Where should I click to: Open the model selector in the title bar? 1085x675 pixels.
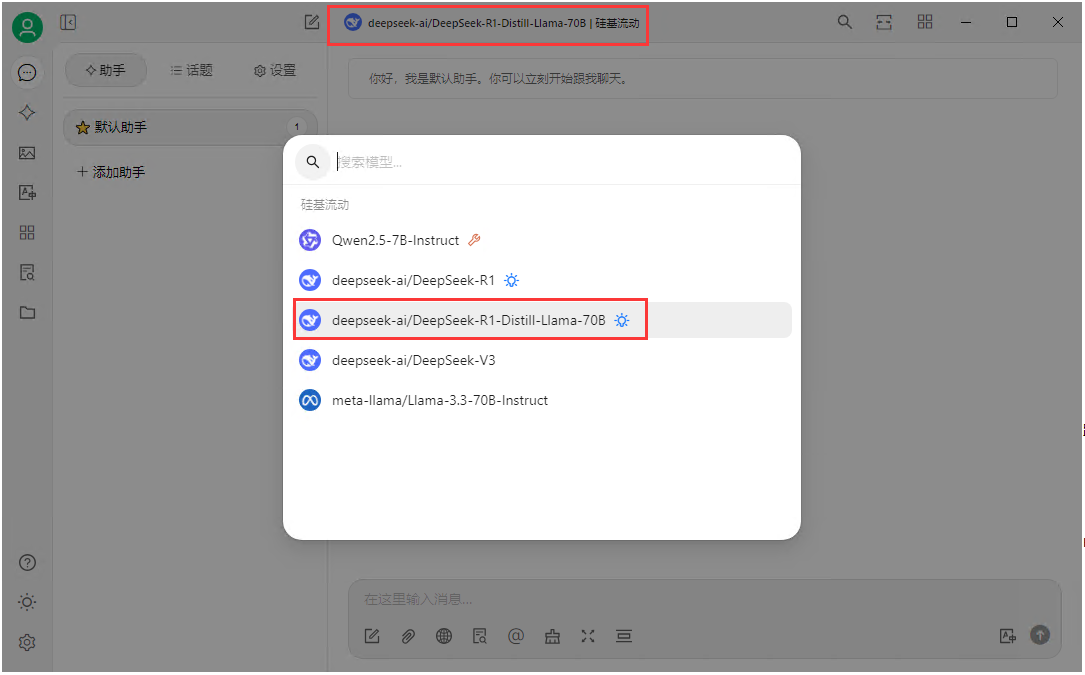[491, 23]
